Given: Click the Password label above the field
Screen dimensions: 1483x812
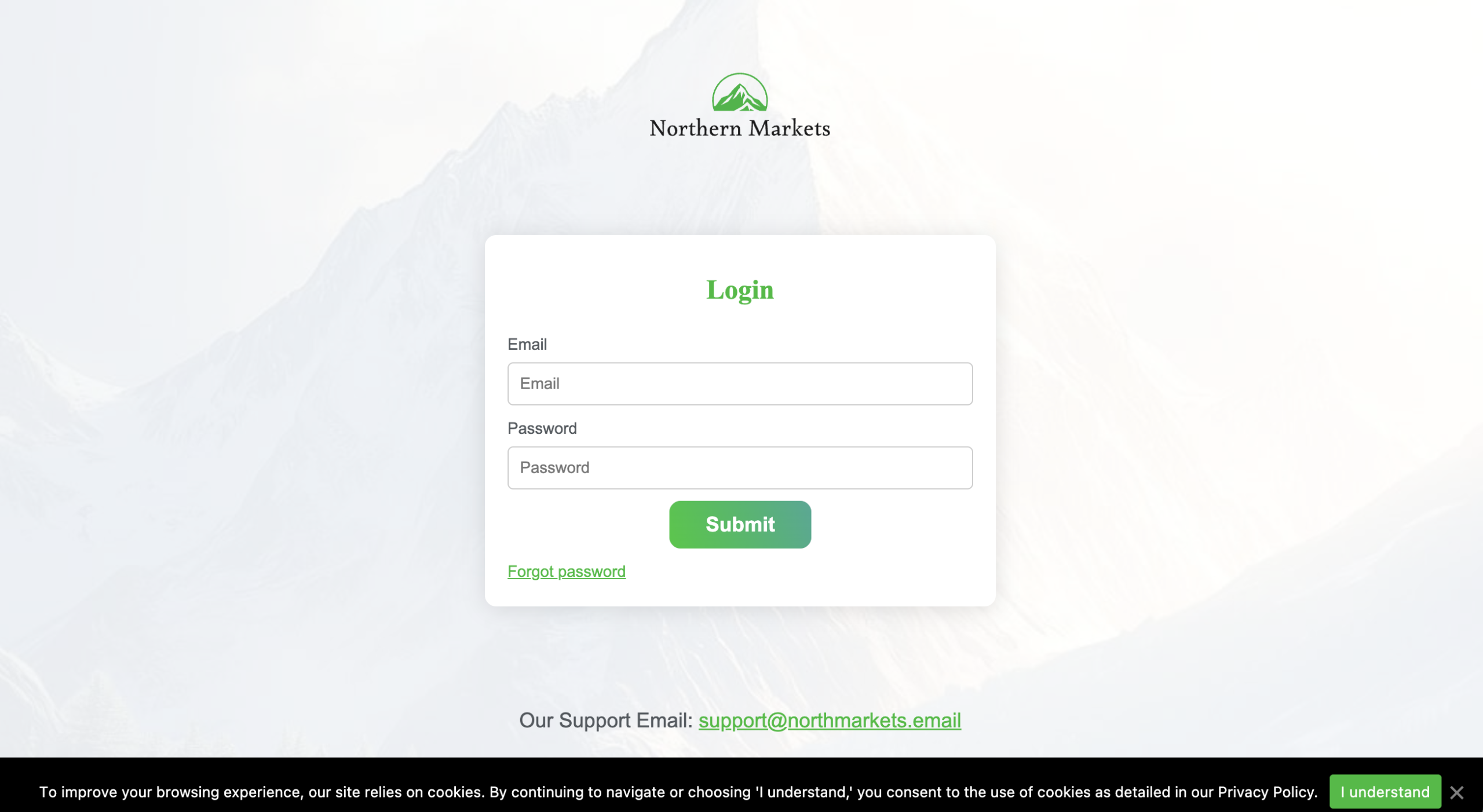Looking at the screenshot, I should pos(542,428).
